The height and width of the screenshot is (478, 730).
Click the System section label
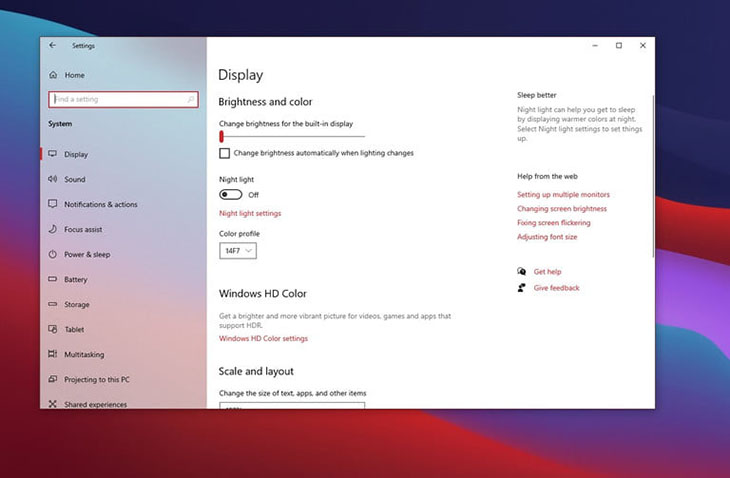pos(60,124)
